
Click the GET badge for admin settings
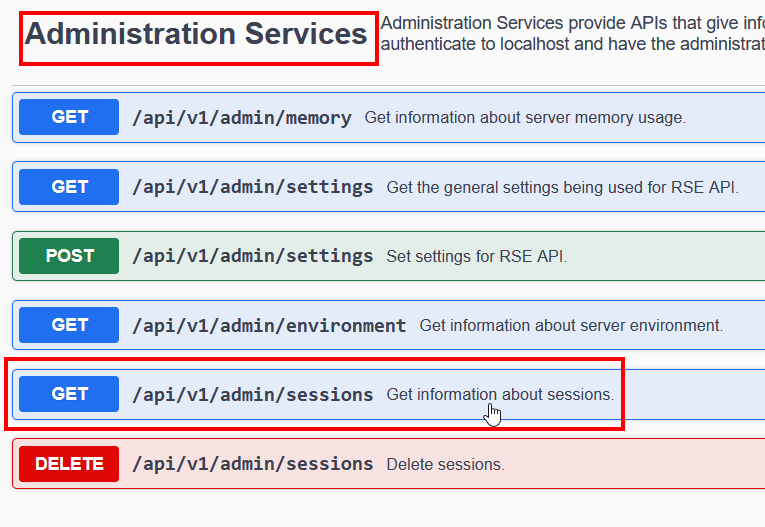pyautogui.click(x=69, y=187)
